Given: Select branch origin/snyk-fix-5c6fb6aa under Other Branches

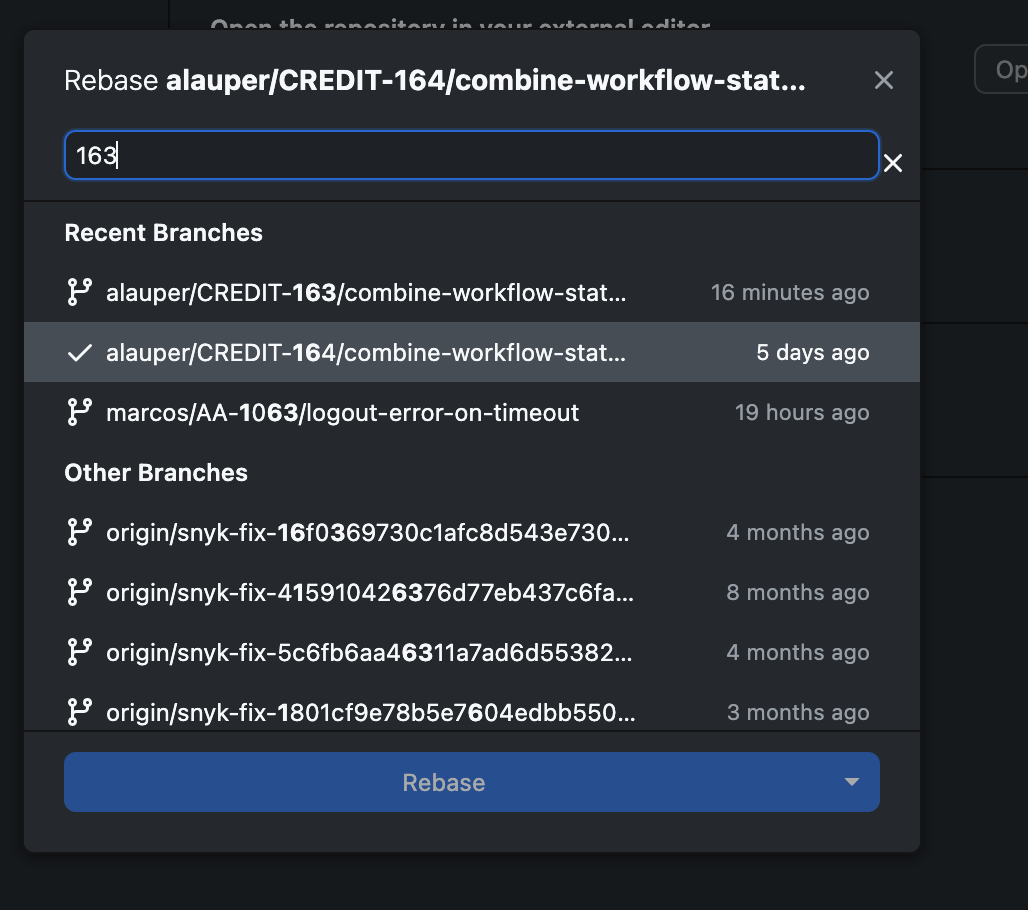Looking at the screenshot, I should (x=366, y=652).
